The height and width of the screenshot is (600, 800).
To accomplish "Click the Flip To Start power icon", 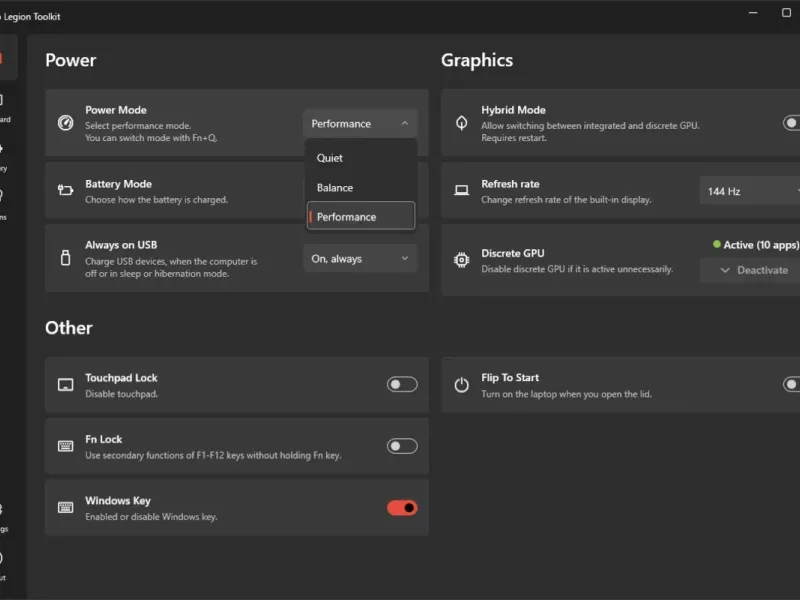I will (462, 385).
